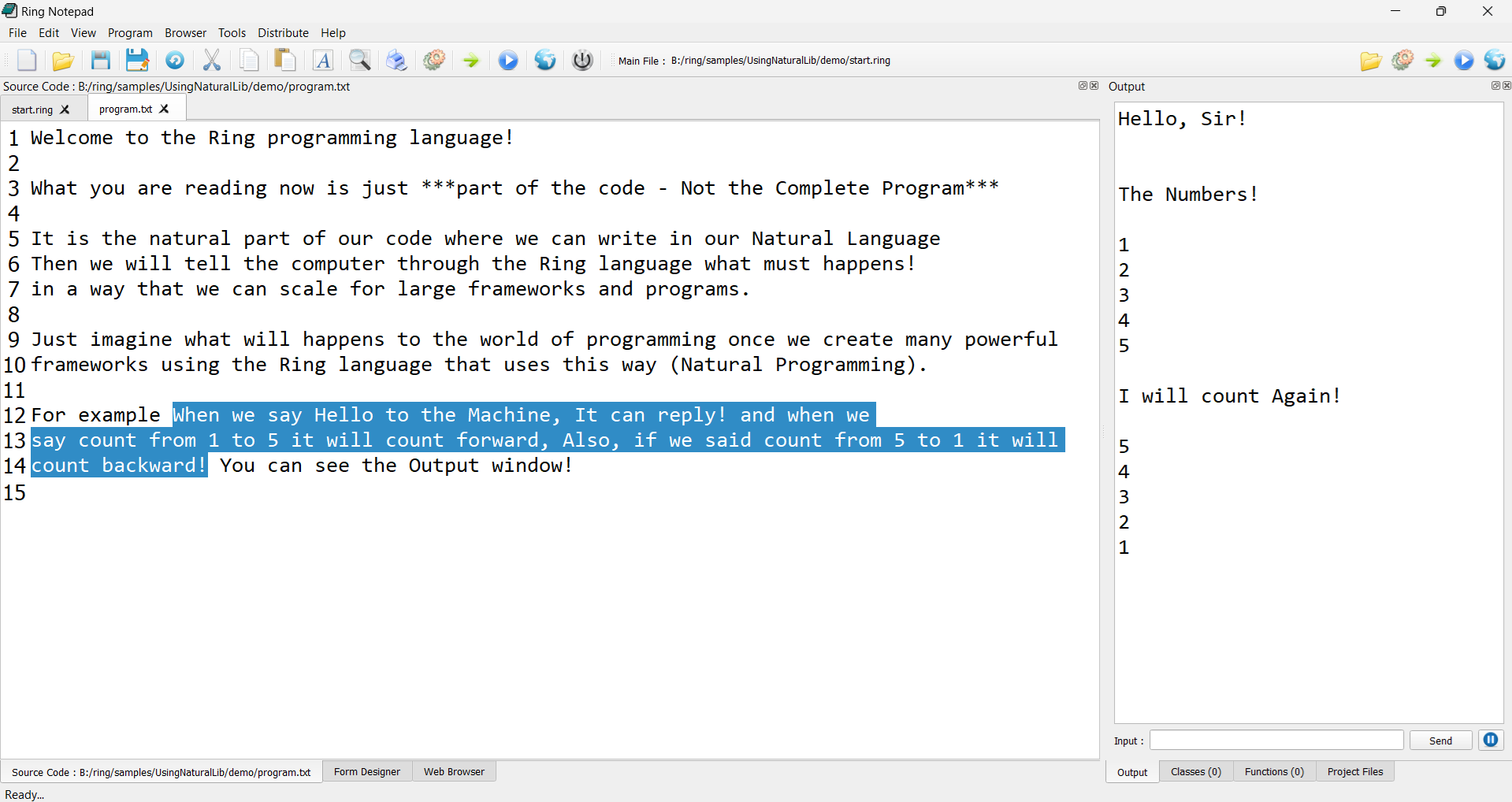Screen dimensions: 1512x802
Task: Click line number 15 in the editor
Action: [15, 493]
